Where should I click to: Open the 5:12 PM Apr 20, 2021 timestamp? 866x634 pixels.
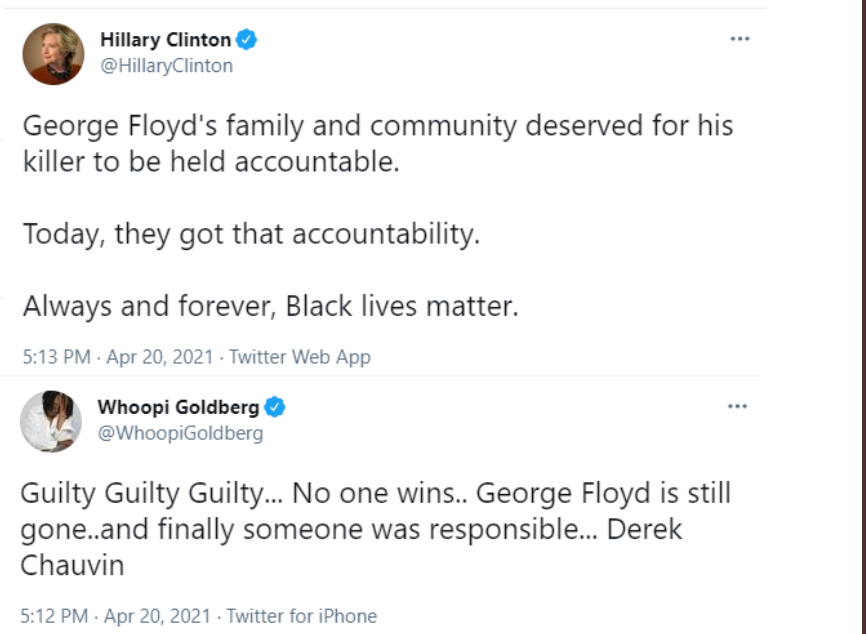tap(115, 616)
